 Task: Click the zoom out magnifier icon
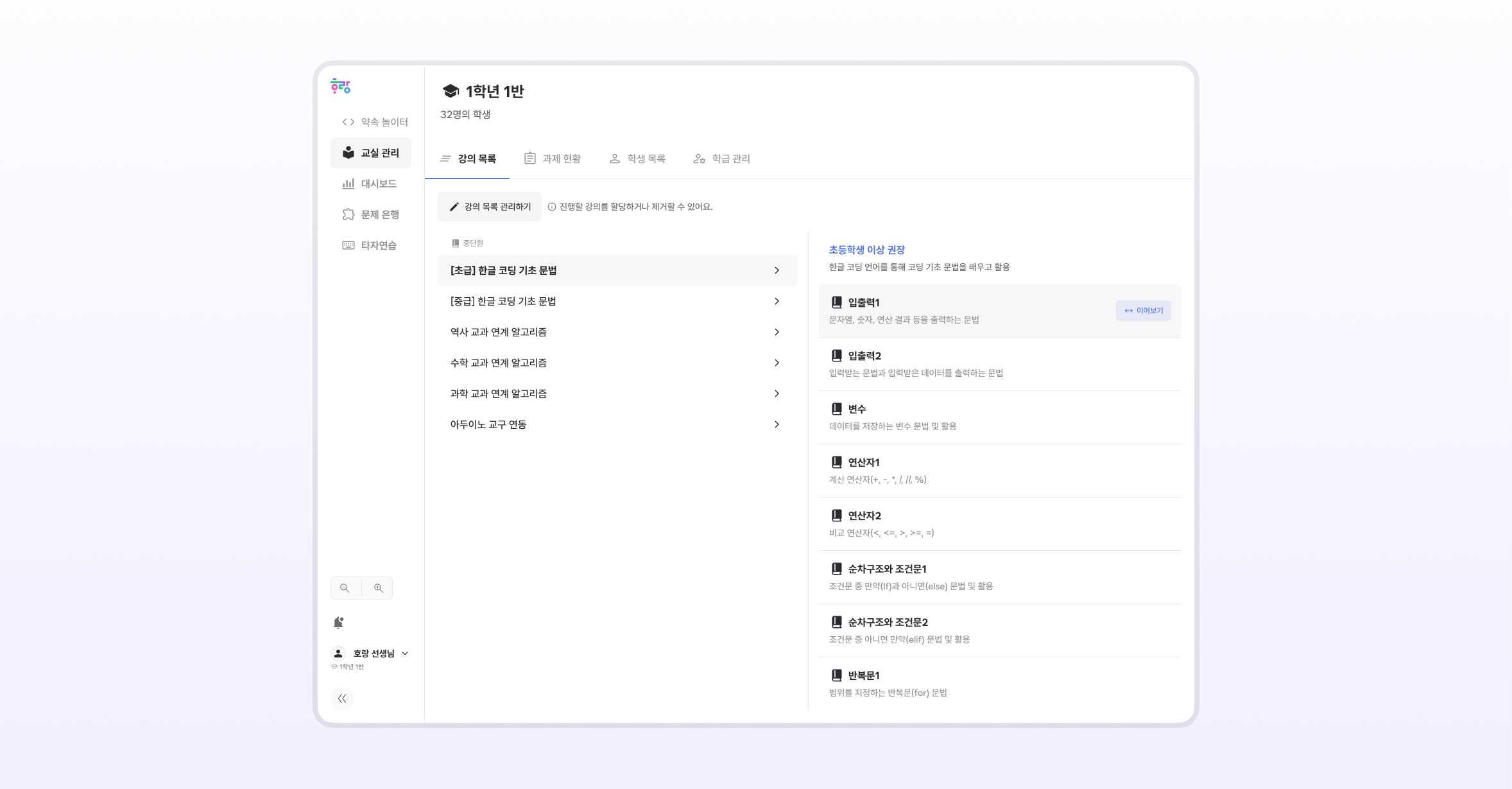pos(345,588)
